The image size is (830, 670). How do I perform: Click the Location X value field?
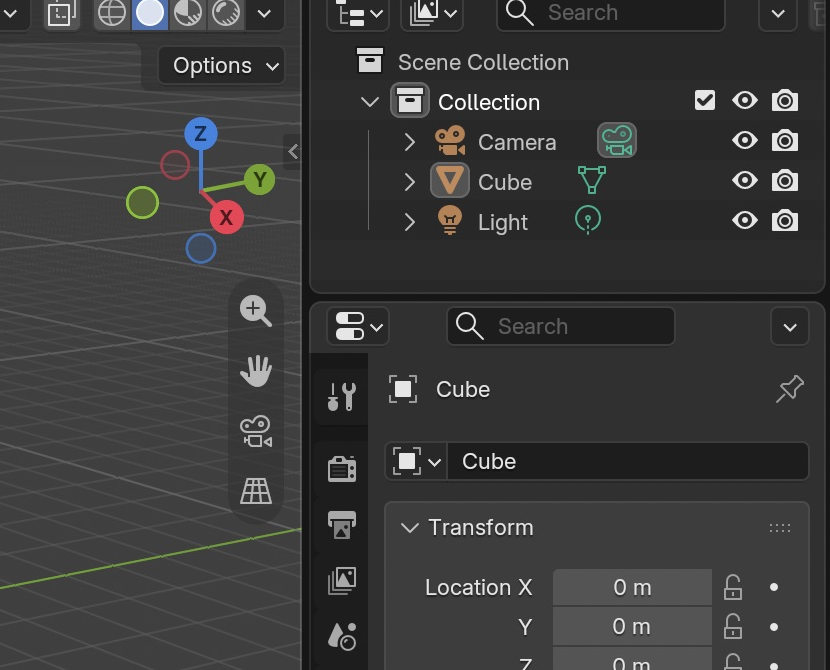click(632, 587)
